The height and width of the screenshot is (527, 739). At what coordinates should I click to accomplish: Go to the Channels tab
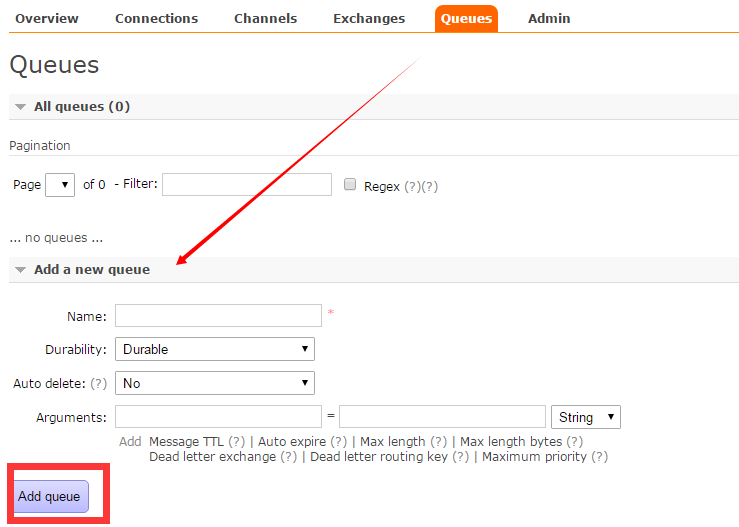pyautogui.click(x=265, y=18)
